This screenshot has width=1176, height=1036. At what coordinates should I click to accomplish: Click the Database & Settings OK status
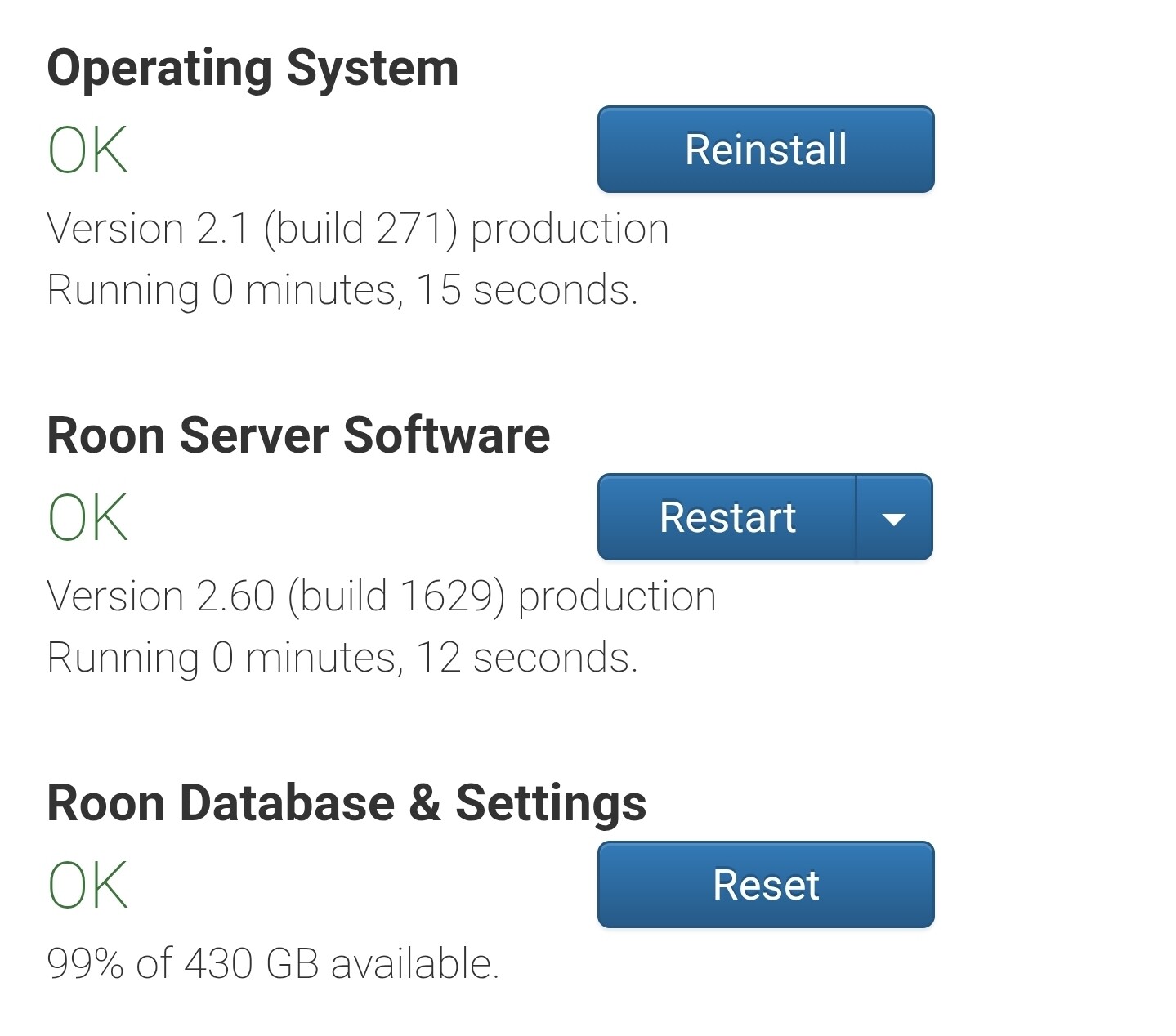coord(87,886)
